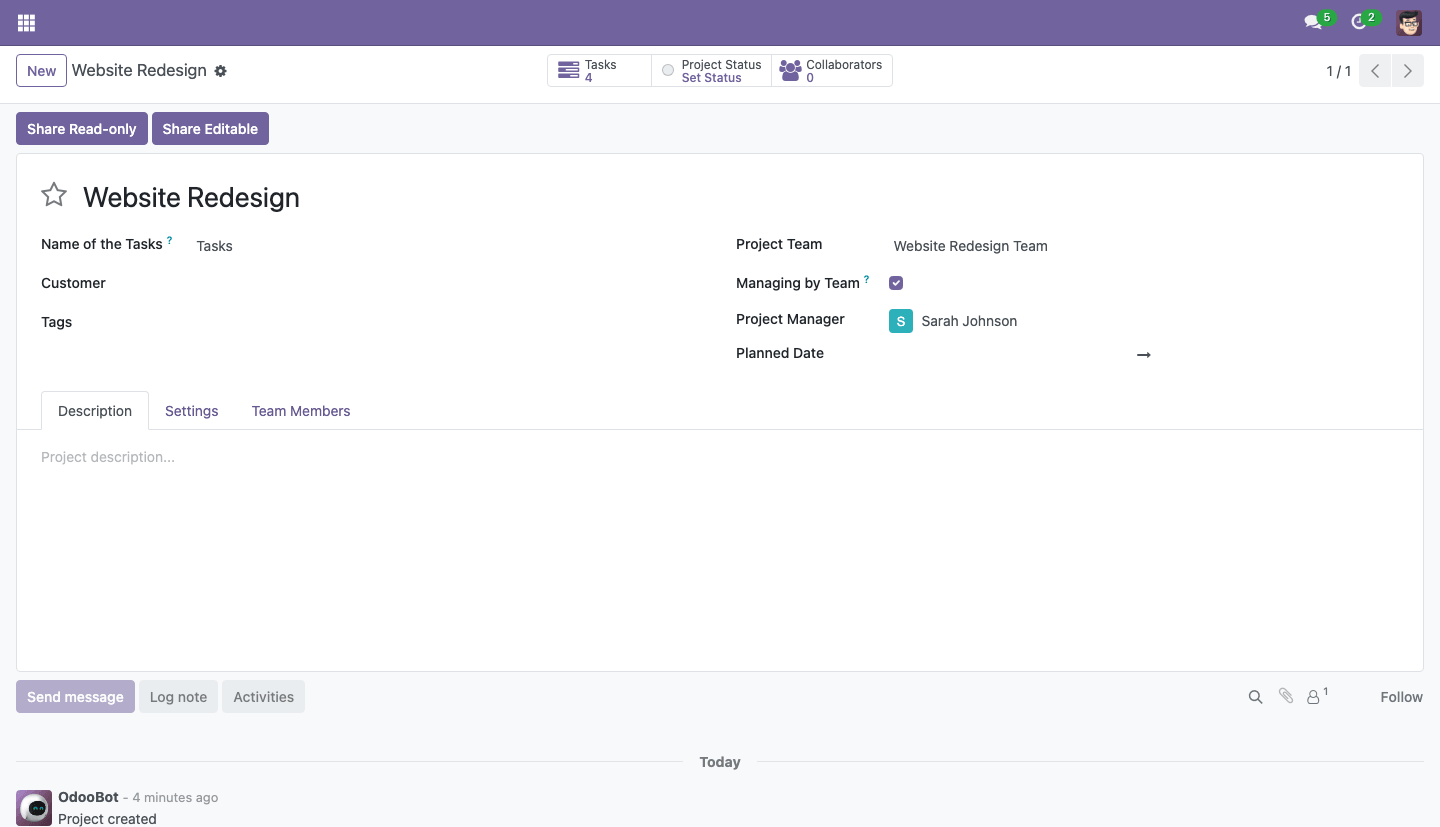Image resolution: width=1440 pixels, height=827 pixels.
Task: Click the Project description text area
Action: pos(720,457)
